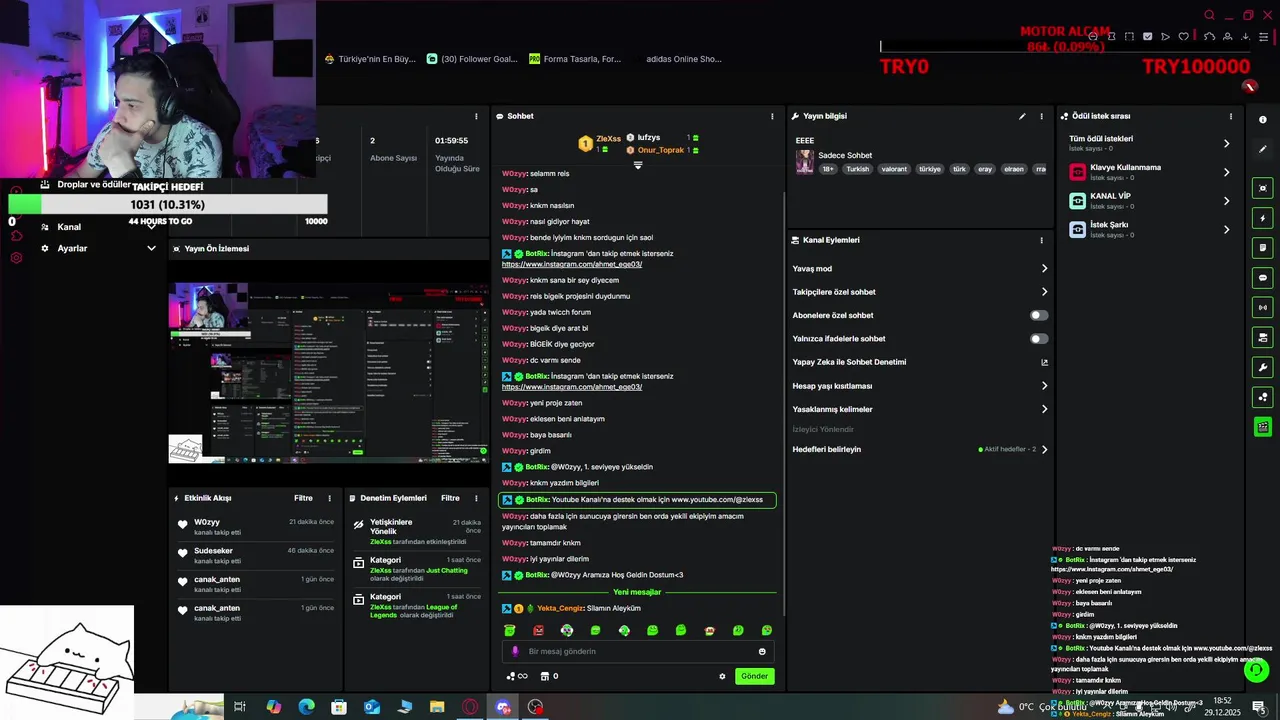The image size is (1280, 720).
Task: Open the info icon in right sidebar
Action: (1263, 120)
